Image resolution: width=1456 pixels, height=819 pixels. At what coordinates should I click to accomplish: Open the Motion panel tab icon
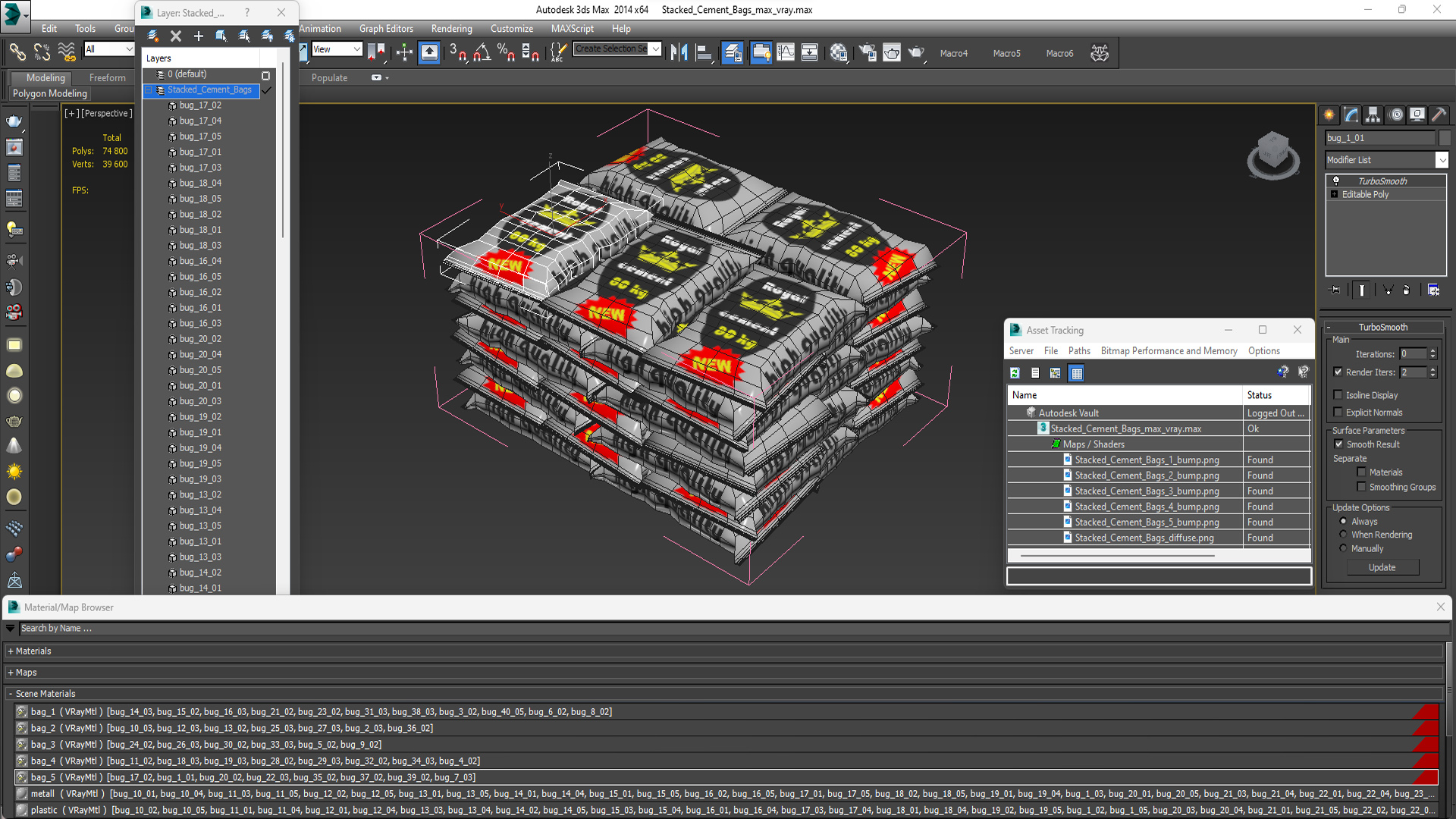tap(1396, 115)
